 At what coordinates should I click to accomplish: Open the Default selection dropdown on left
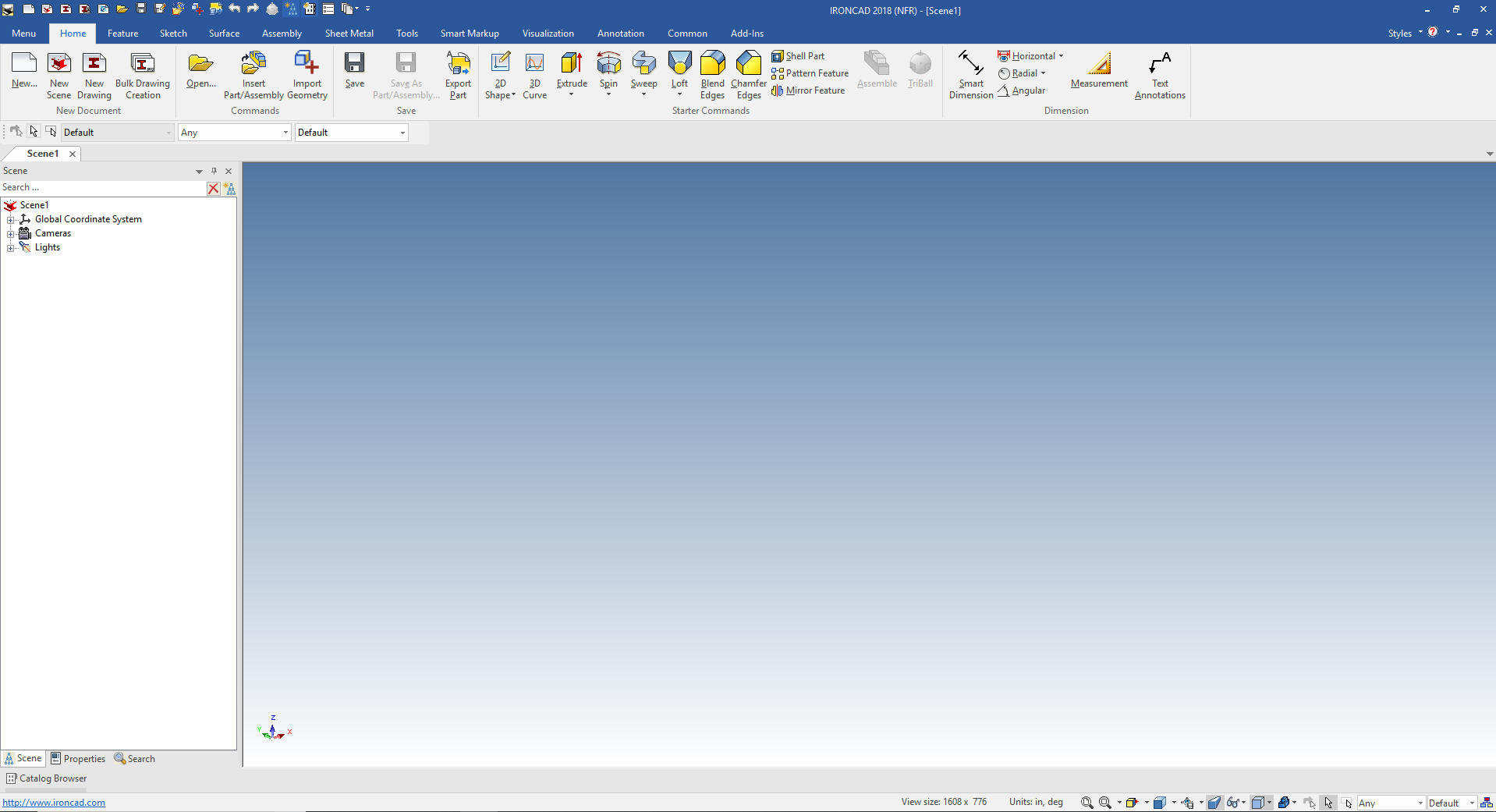tap(118, 133)
